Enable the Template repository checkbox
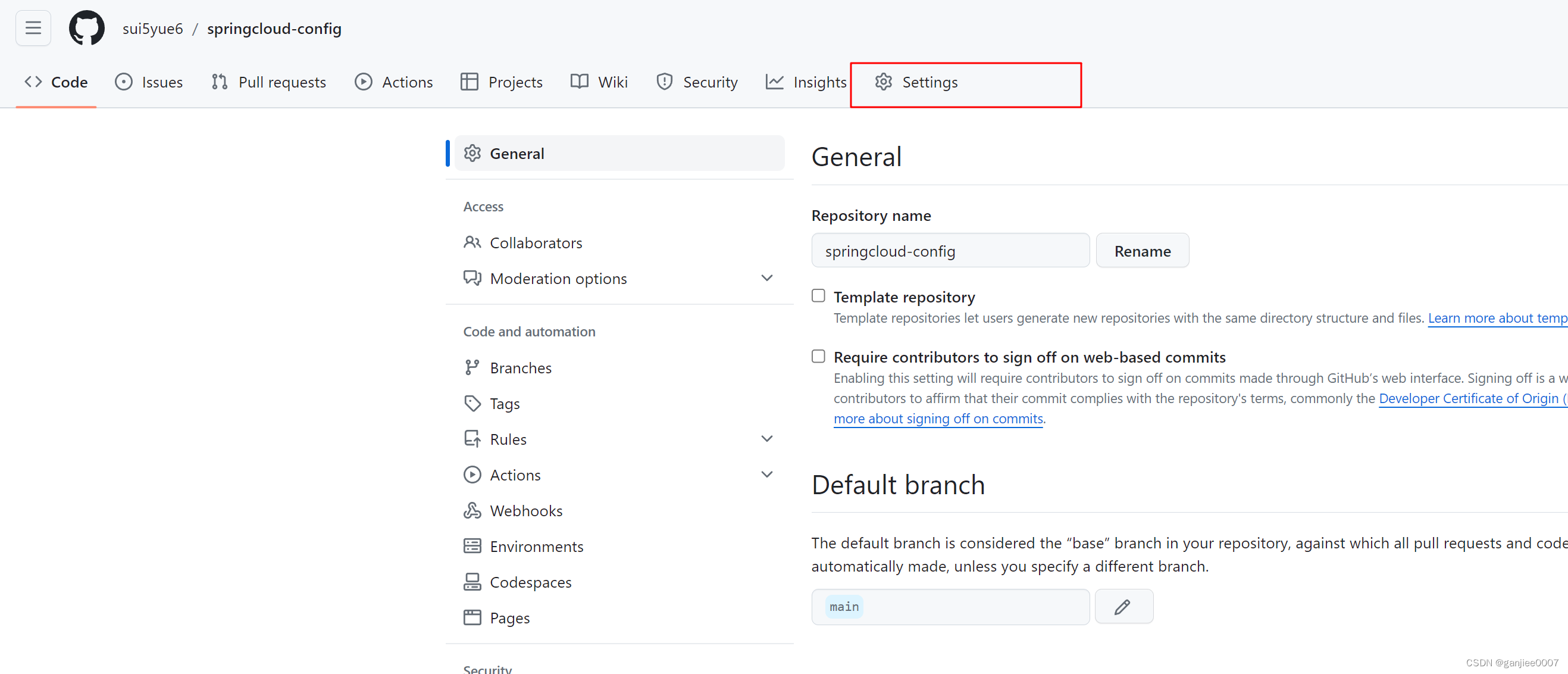This screenshot has width=1568, height=674. pos(818,295)
